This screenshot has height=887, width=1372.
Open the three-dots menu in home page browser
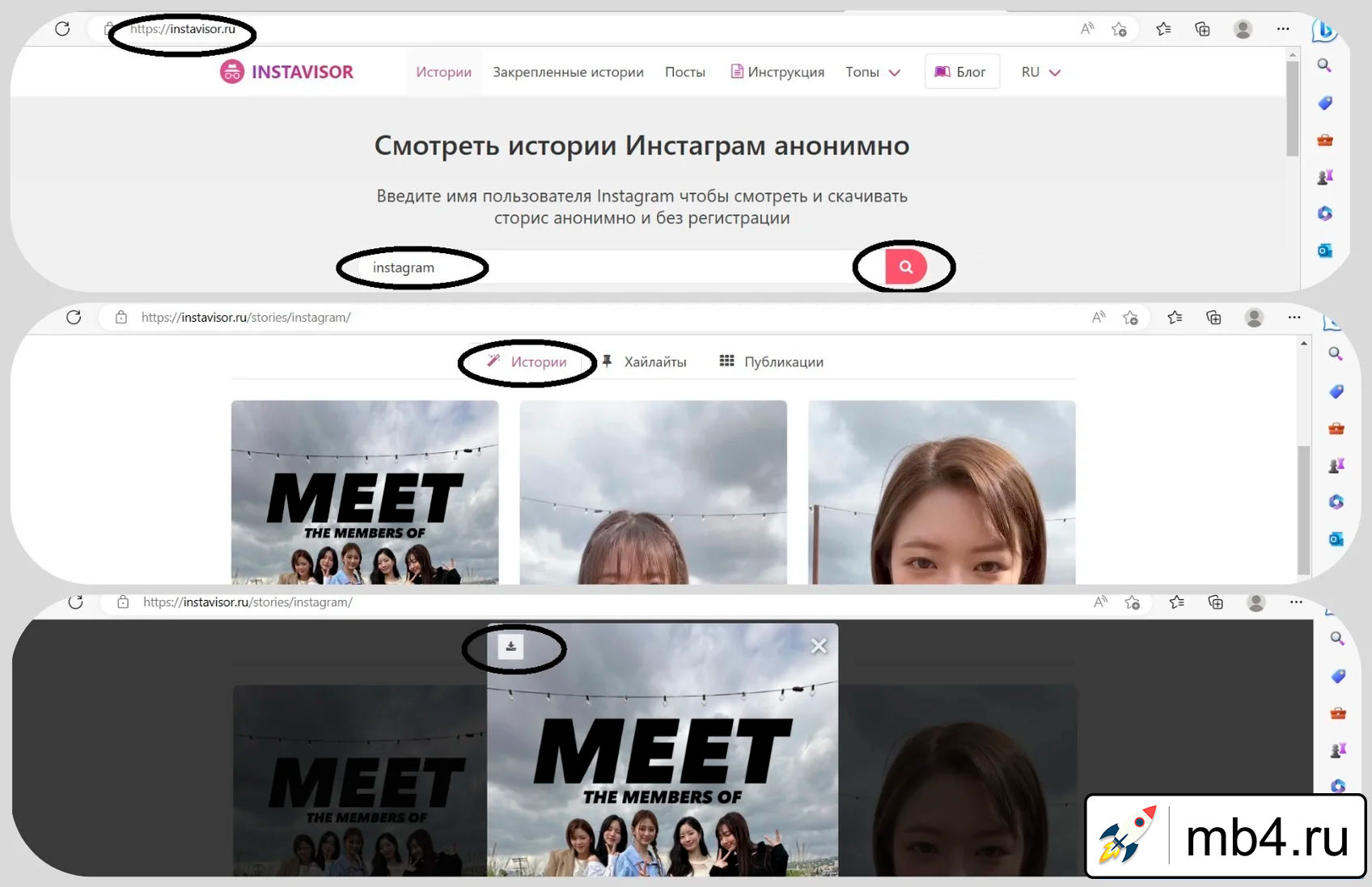pyautogui.click(x=1283, y=29)
